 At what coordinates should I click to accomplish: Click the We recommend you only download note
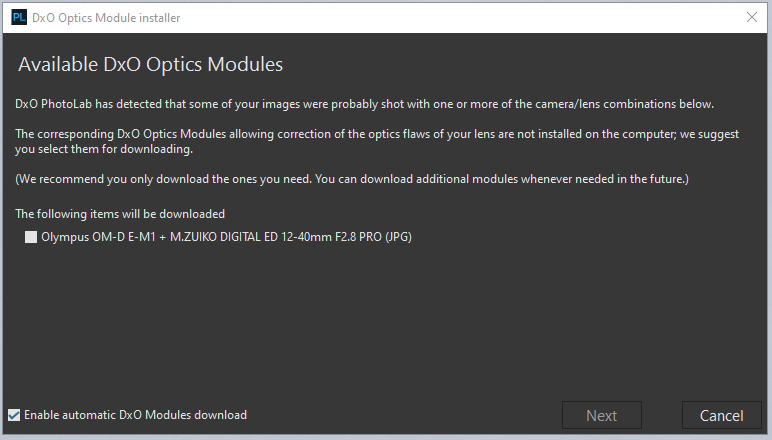click(352, 179)
